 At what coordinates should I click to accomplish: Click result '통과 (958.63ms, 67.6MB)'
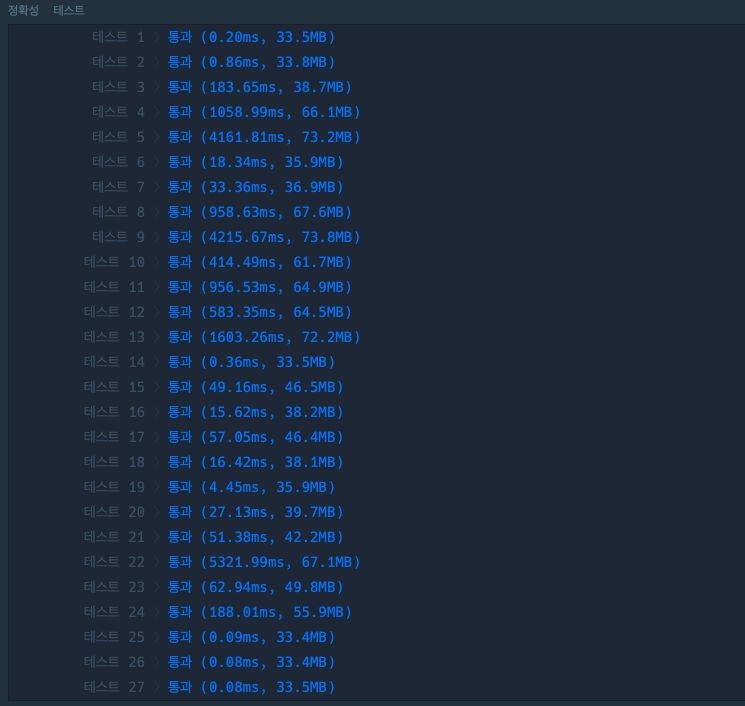coord(260,212)
